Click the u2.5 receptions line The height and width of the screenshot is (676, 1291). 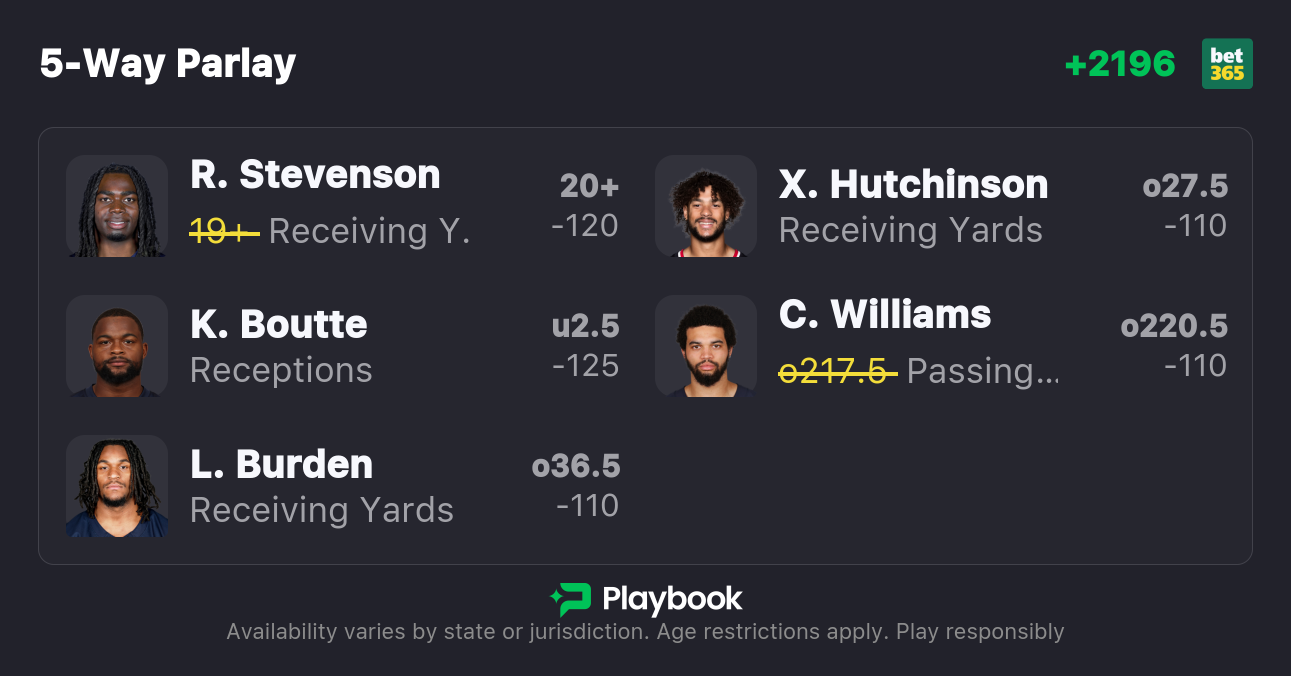point(585,326)
